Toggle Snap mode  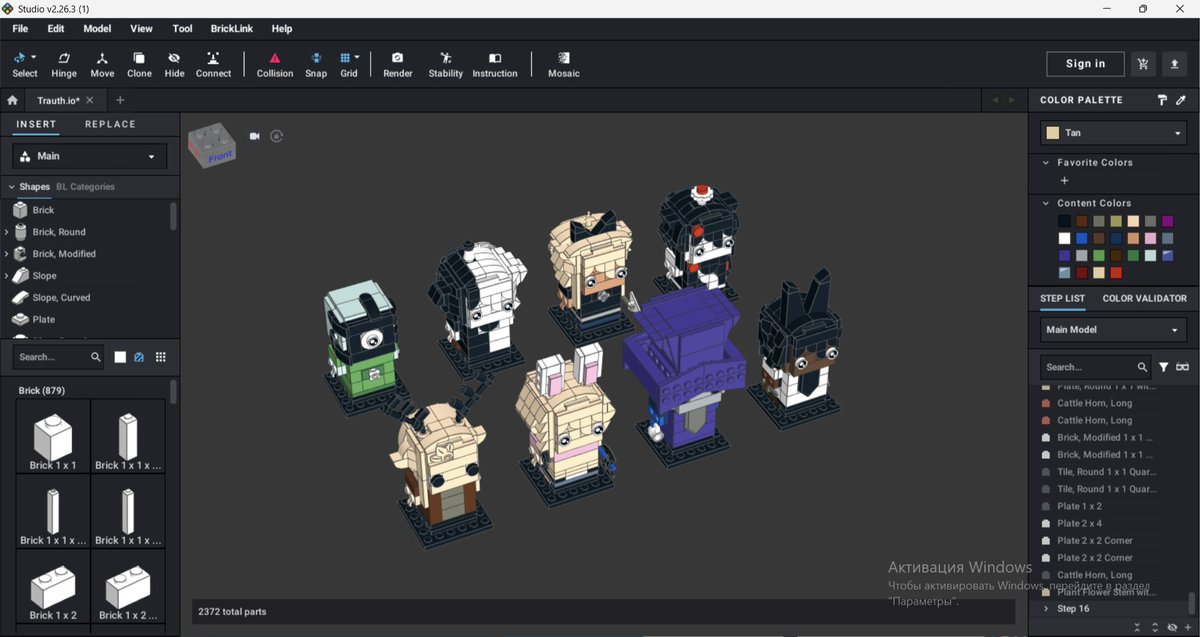(316, 65)
